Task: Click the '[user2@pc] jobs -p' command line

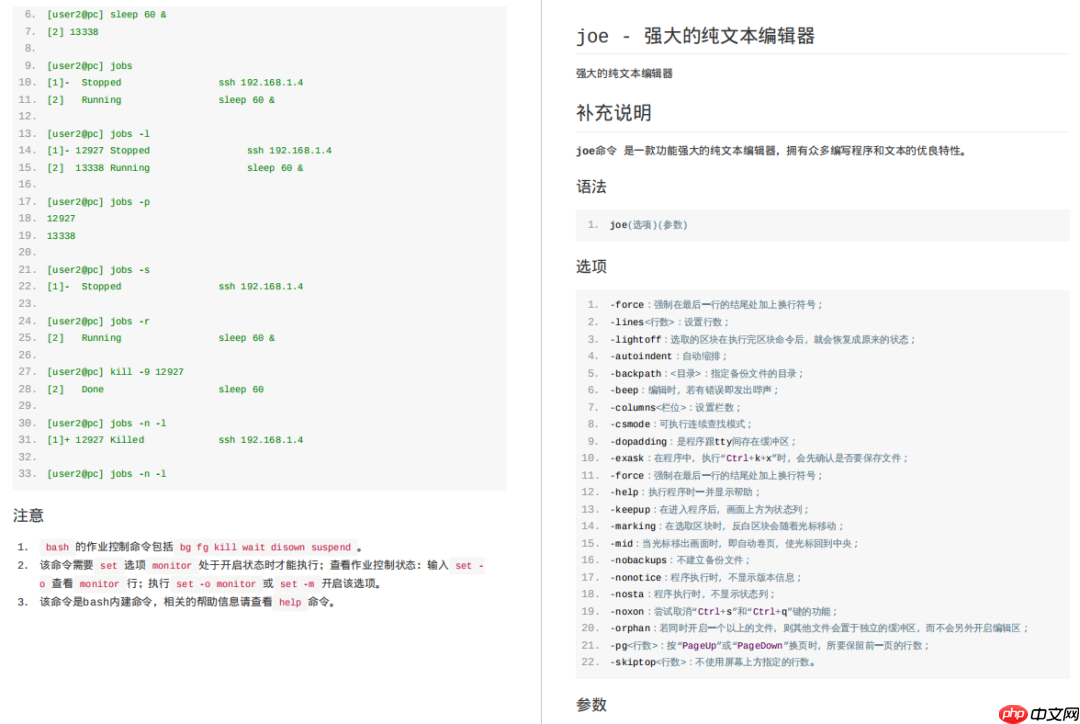Action: click(x=98, y=202)
